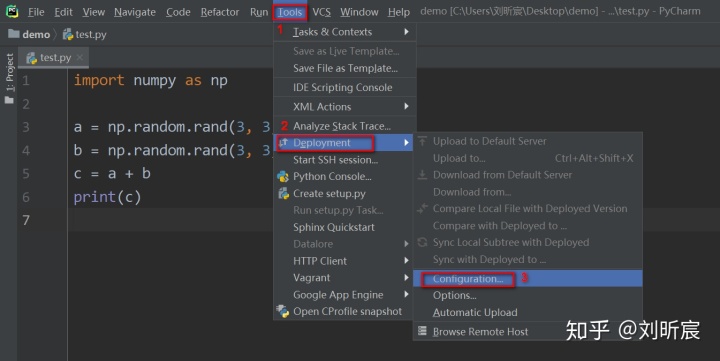Viewport: 720px width, 361px height.
Task: Click Compare with Deployed to ...
Action: tap(528, 226)
